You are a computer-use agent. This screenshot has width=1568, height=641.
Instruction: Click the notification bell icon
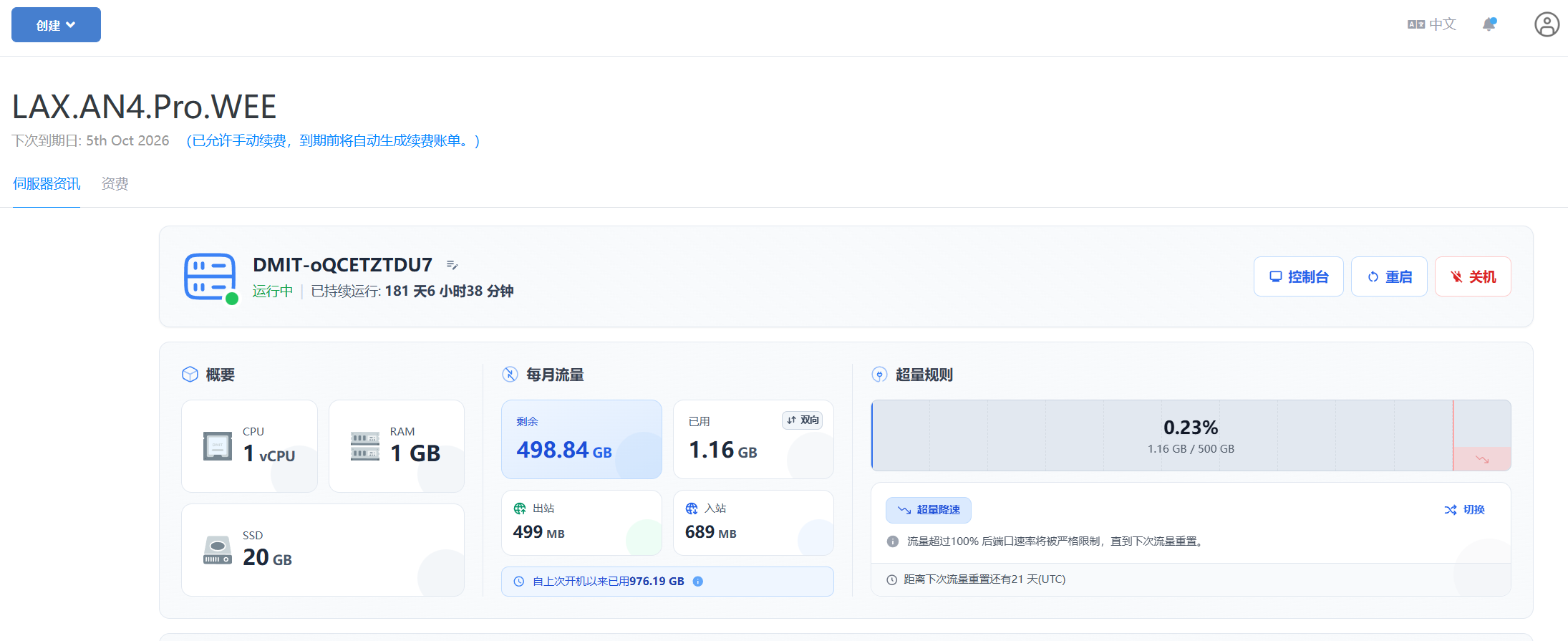click(x=1489, y=24)
